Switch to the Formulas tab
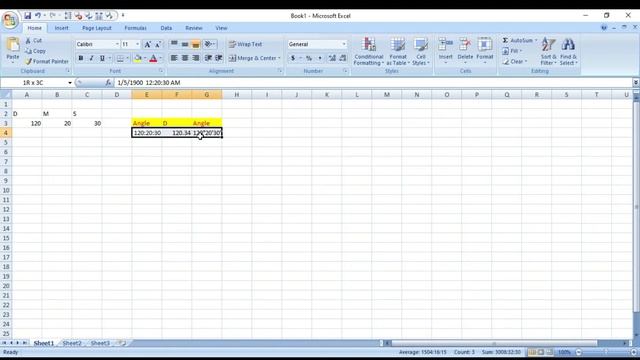The height and width of the screenshot is (360, 640). (136, 28)
